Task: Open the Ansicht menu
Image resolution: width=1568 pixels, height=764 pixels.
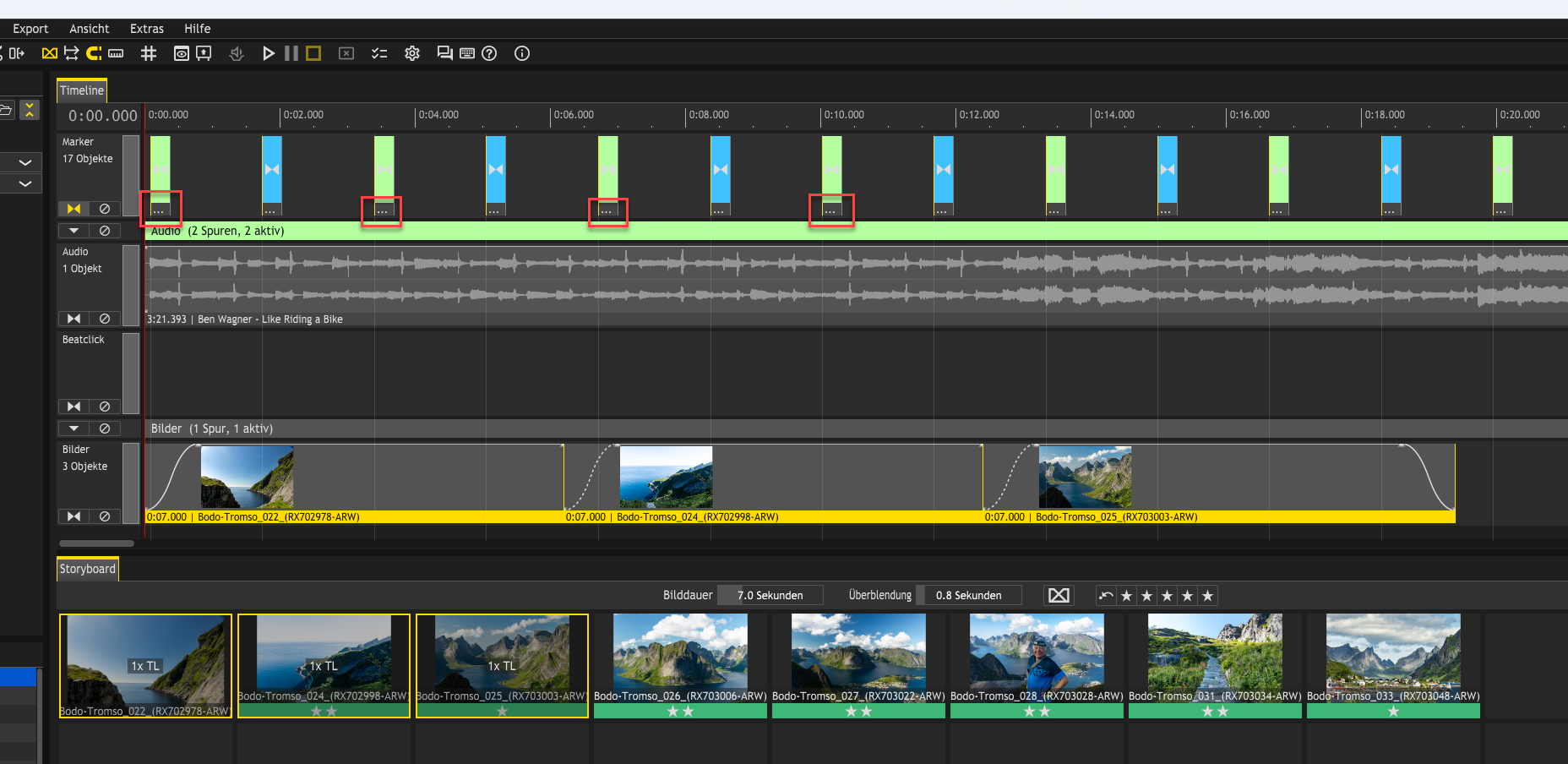Action: (90, 29)
